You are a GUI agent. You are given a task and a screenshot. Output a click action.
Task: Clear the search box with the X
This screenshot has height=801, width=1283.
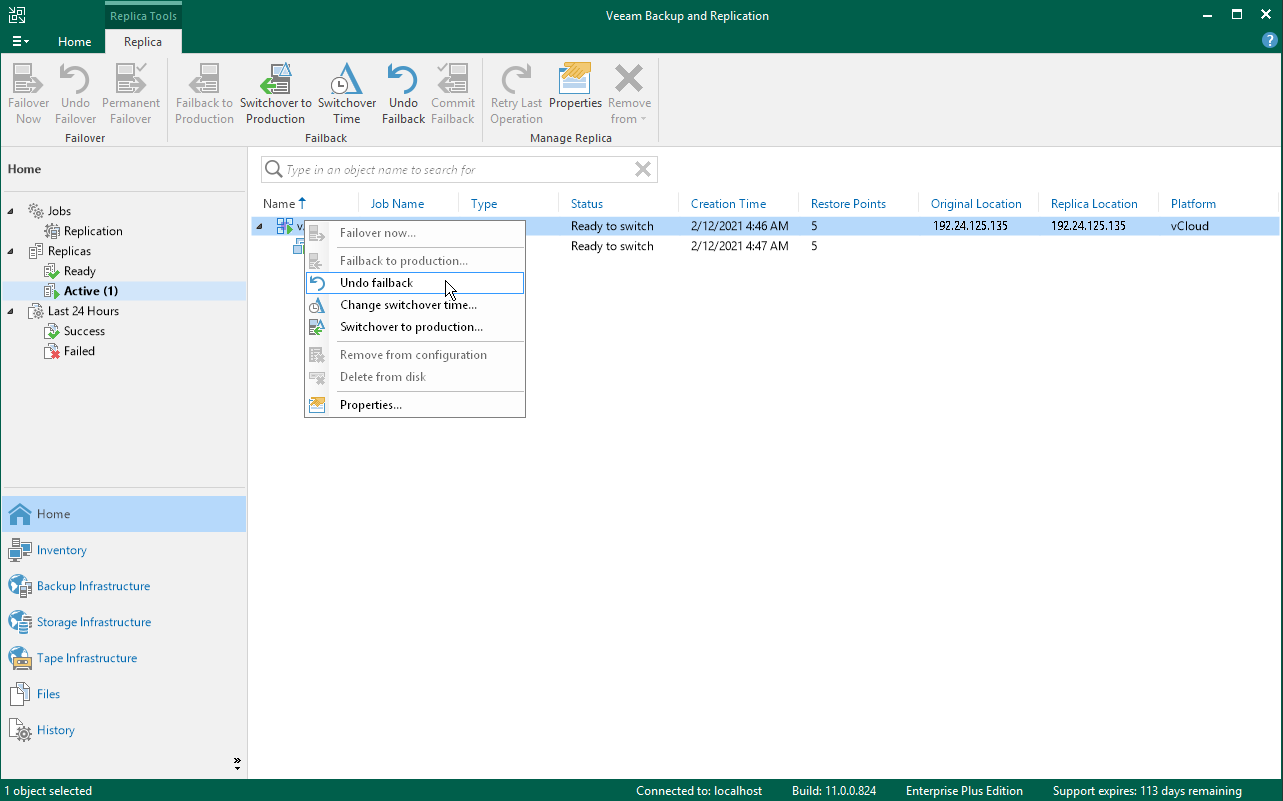tap(644, 170)
